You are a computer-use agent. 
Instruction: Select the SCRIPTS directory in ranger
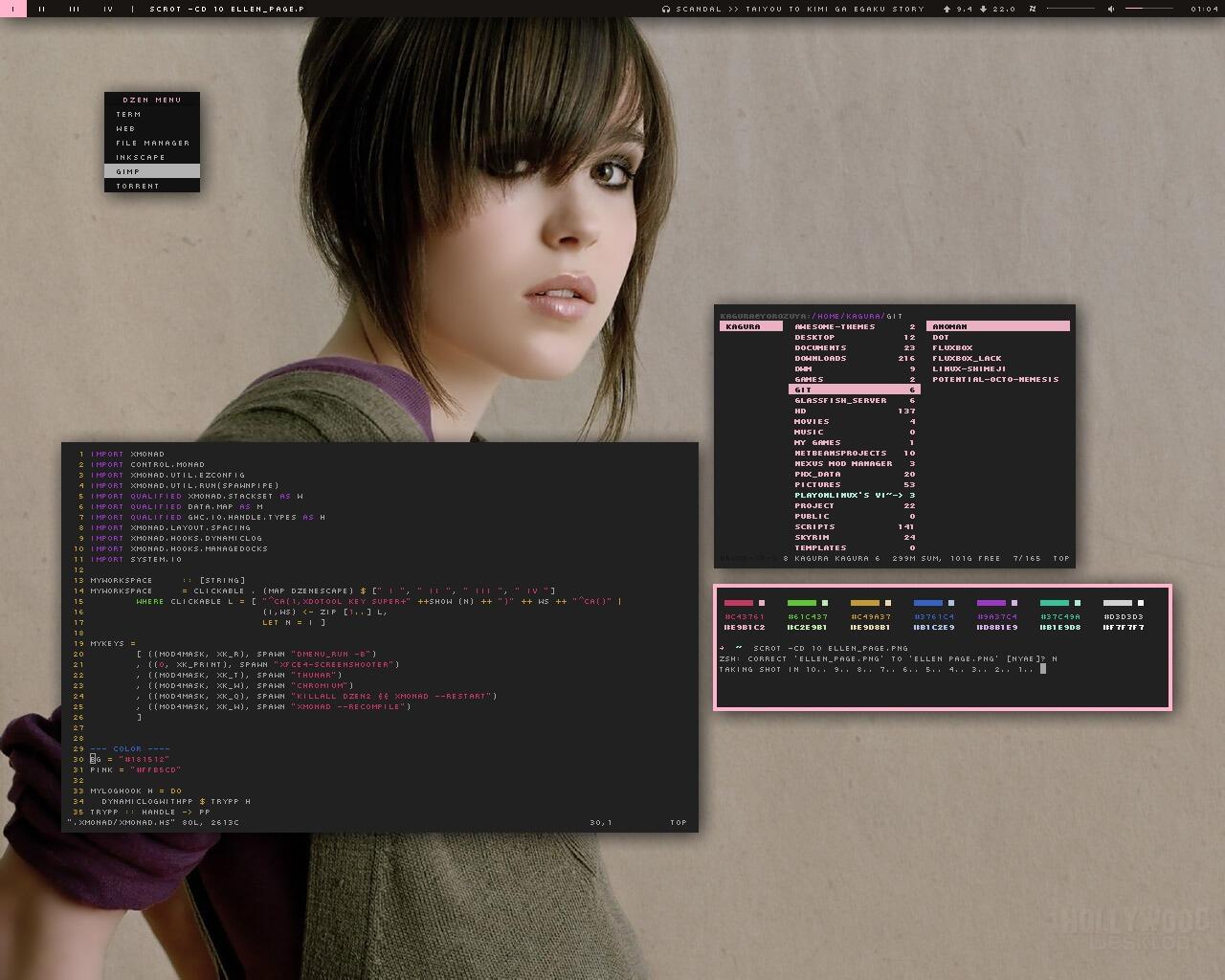point(855,526)
